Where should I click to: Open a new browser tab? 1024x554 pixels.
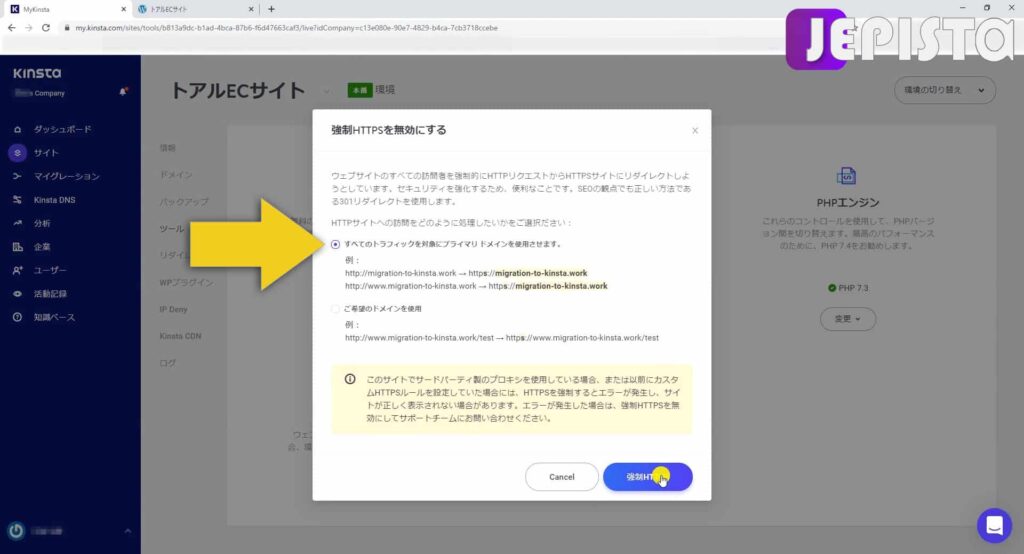(x=271, y=9)
